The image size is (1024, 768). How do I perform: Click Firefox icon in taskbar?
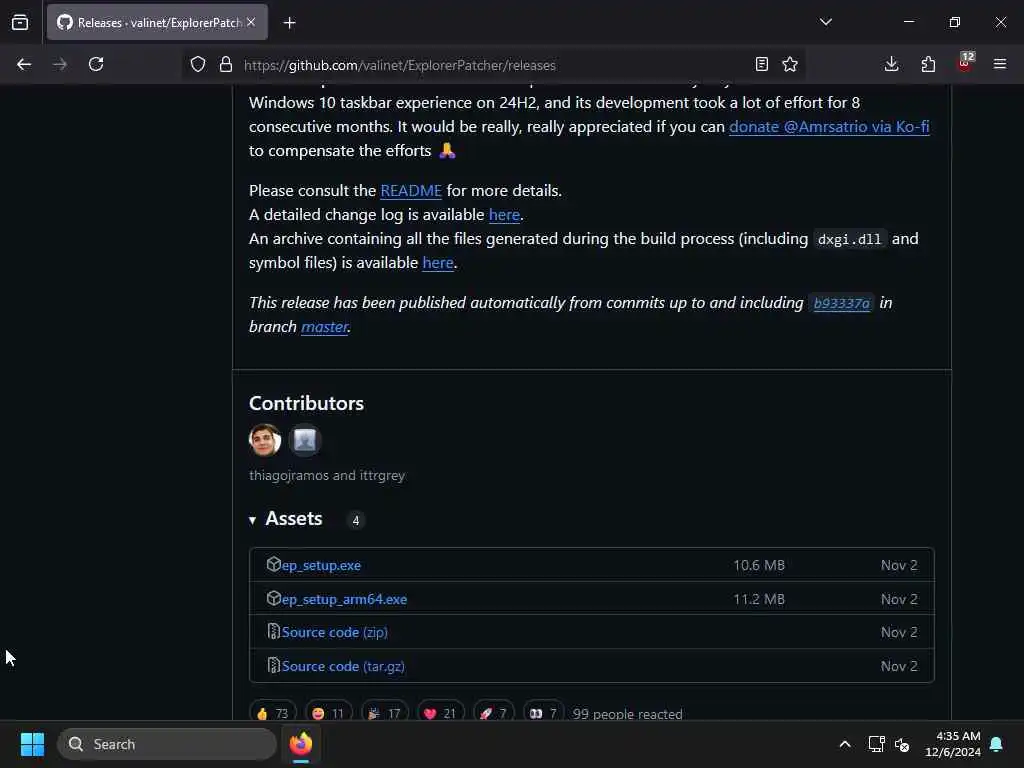(301, 744)
